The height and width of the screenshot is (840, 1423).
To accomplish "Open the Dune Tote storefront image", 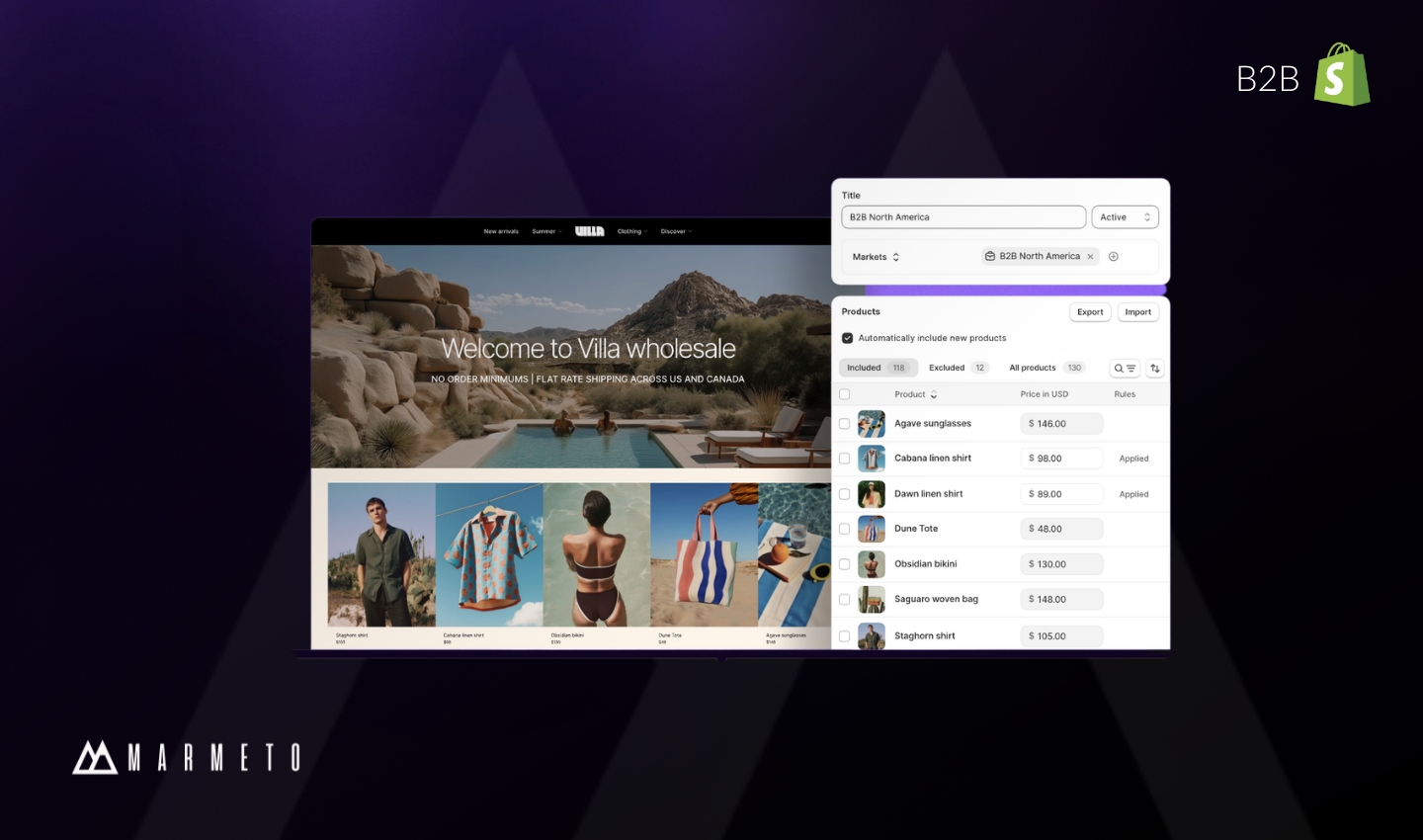I will (x=704, y=555).
